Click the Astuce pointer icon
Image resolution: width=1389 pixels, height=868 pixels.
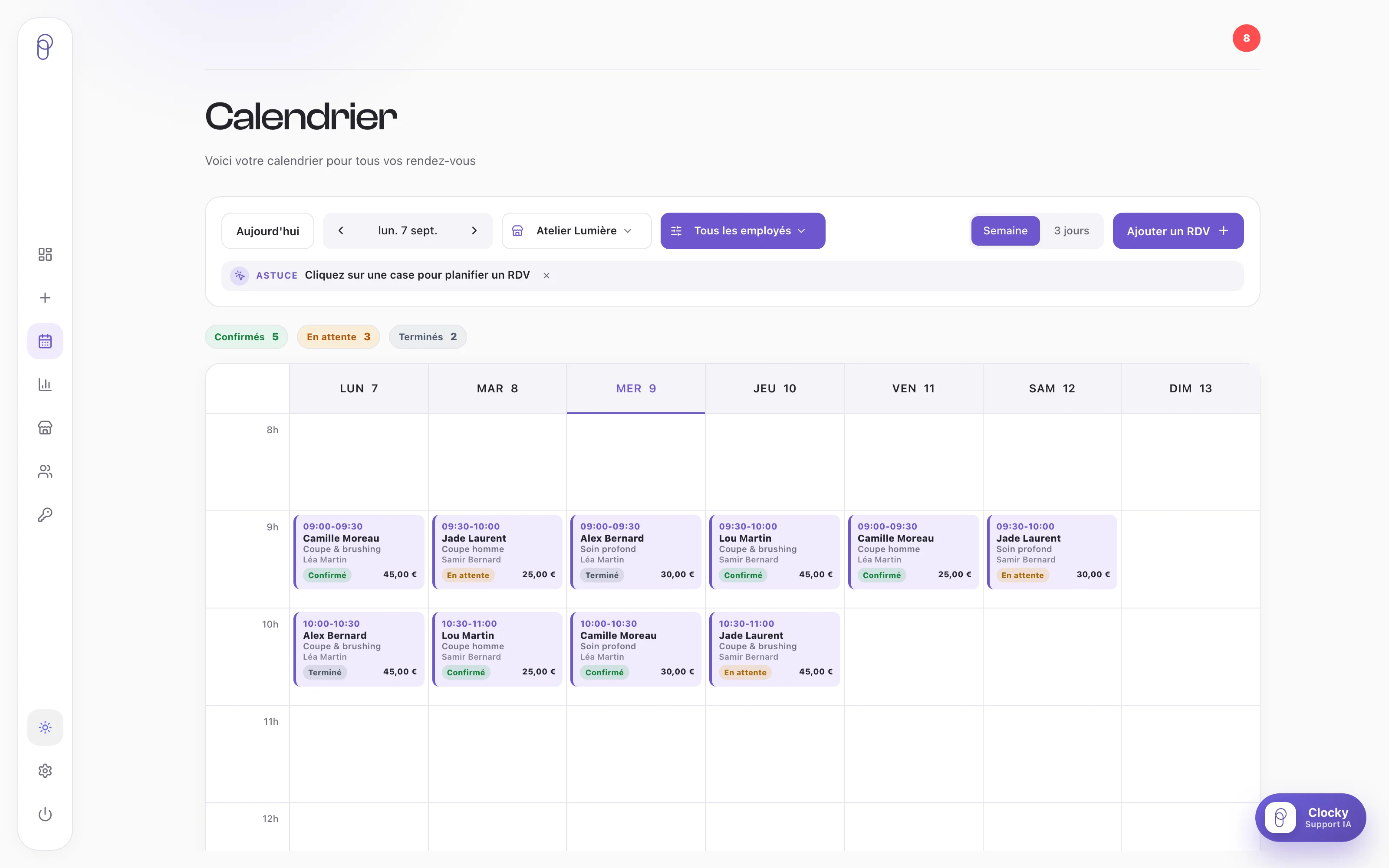pyautogui.click(x=239, y=276)
